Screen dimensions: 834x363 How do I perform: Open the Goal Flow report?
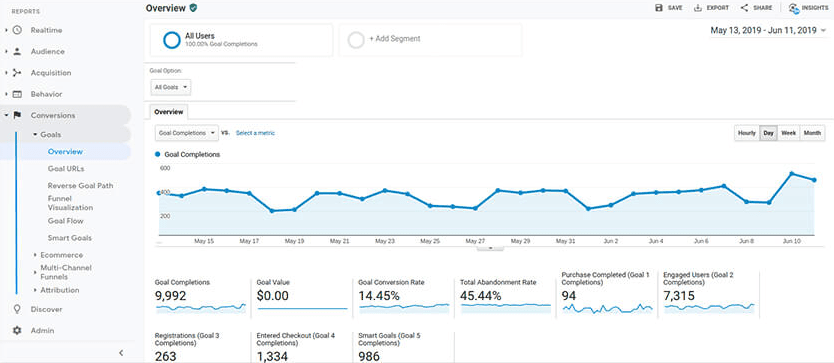pyautogui.click(x=65, y=221)
